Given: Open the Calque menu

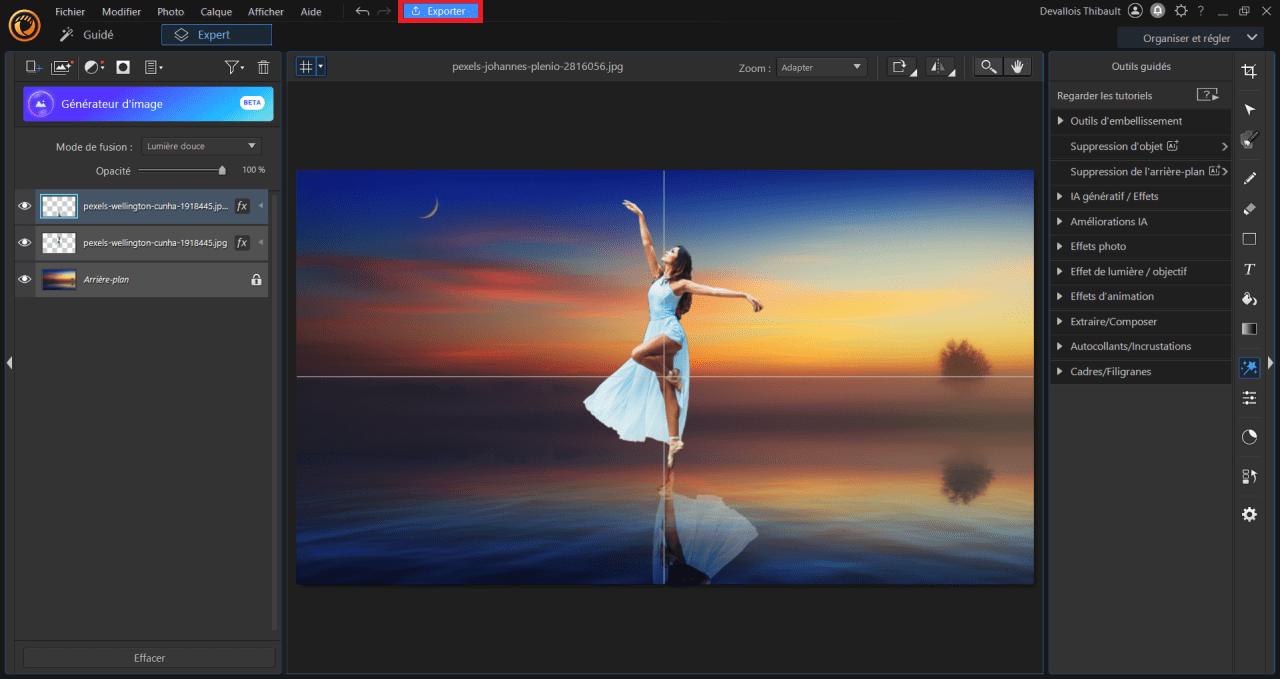Looking at the screenshot, I should click(216, 12).
